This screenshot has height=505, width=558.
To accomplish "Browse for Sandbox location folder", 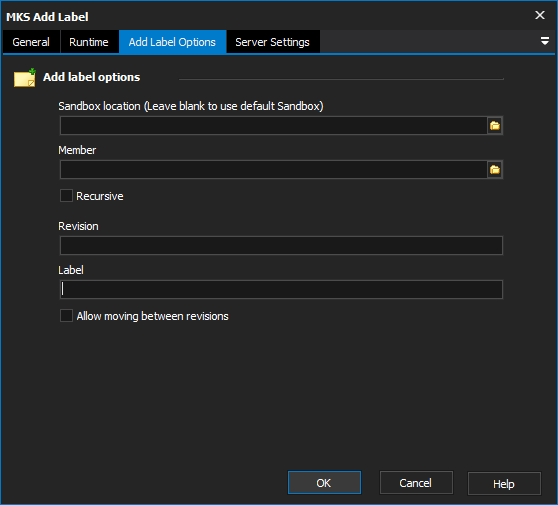I will (x=495, y=126).
